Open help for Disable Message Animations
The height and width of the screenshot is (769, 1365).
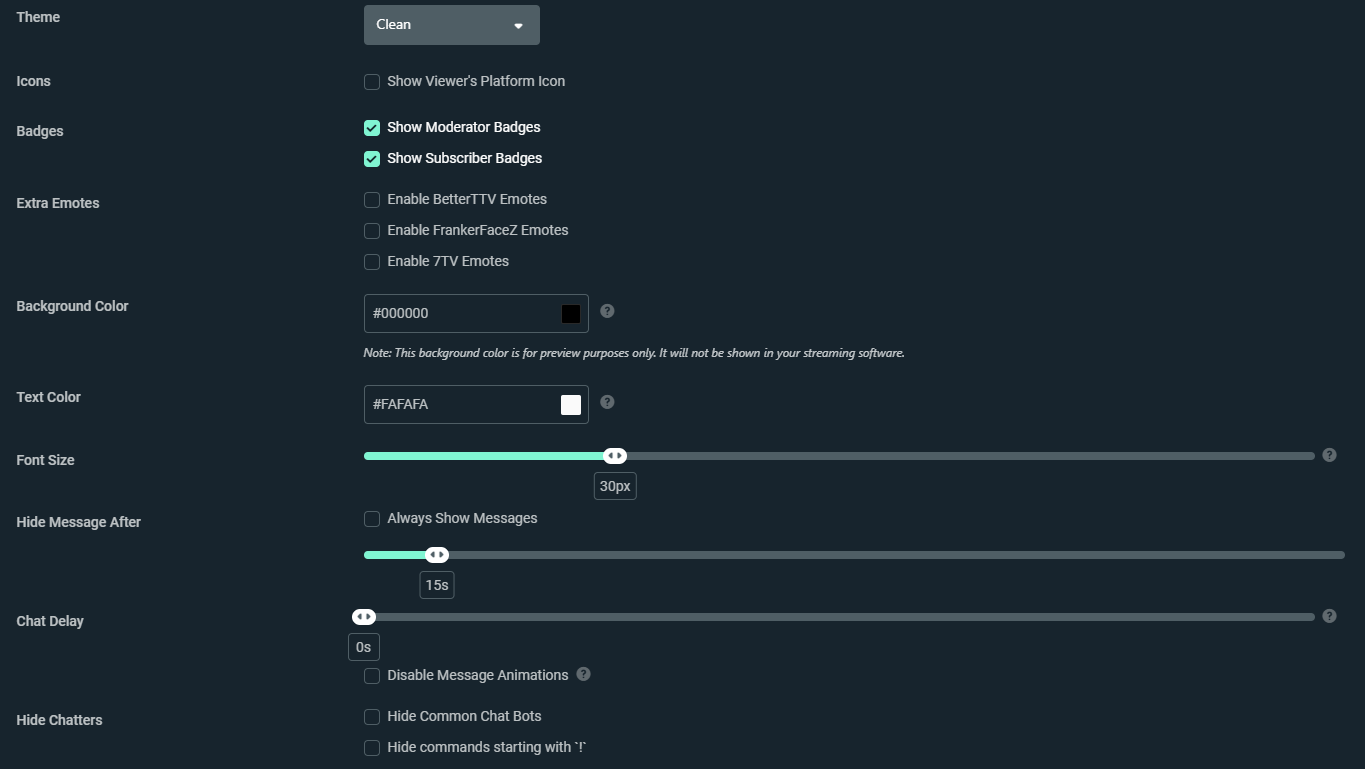583,675
